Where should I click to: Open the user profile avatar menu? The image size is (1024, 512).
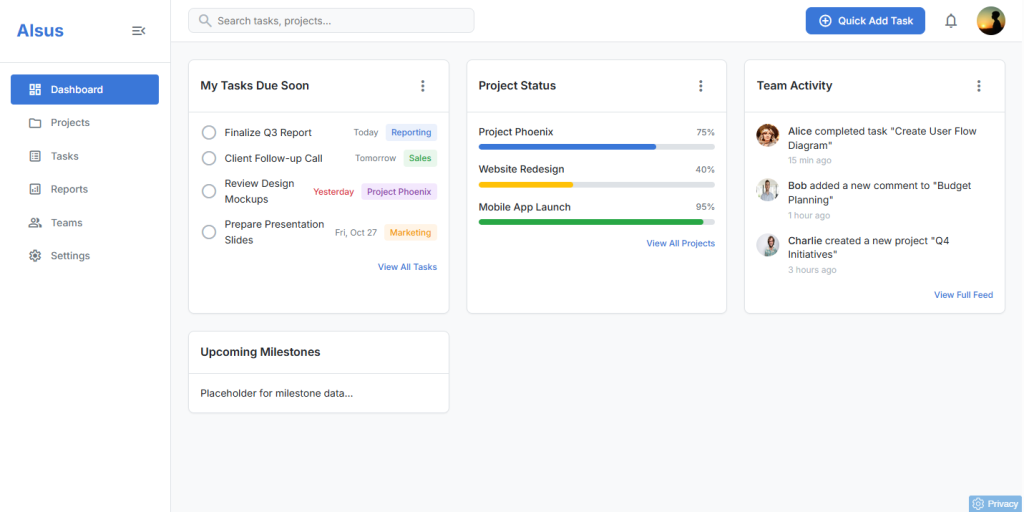(991, 21)
